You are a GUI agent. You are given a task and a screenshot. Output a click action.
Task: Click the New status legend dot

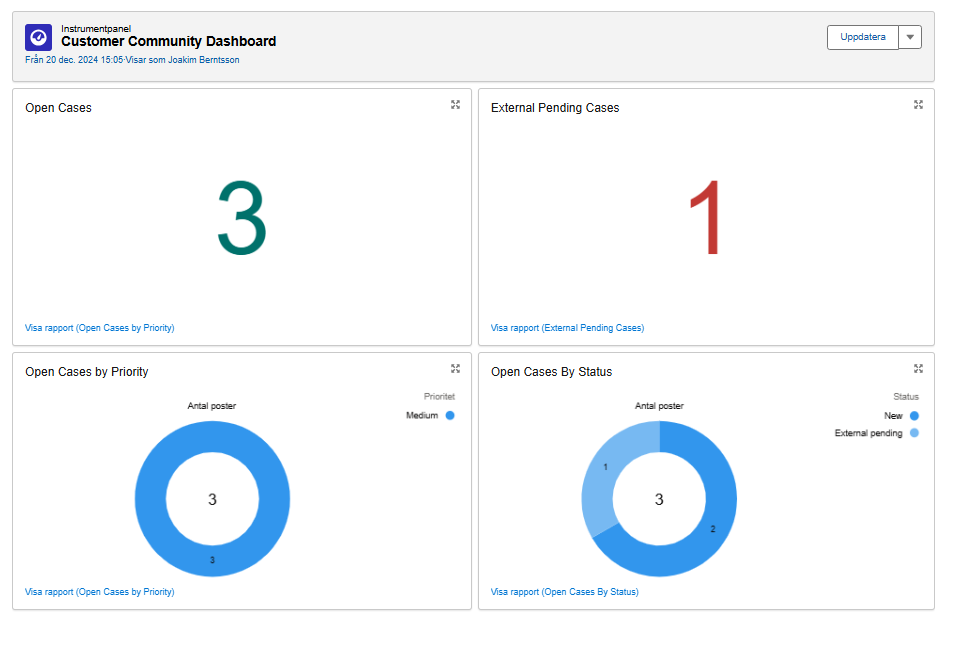coord(914,416)
